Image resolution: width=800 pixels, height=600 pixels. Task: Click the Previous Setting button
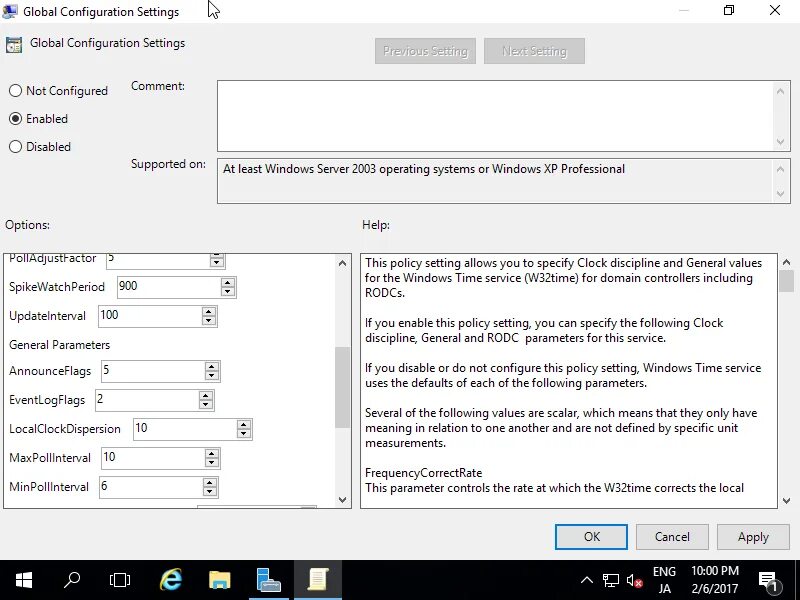point(425,51)
